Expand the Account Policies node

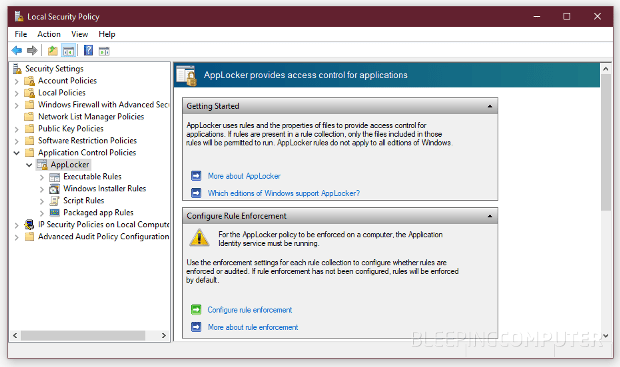coord(16,81)
